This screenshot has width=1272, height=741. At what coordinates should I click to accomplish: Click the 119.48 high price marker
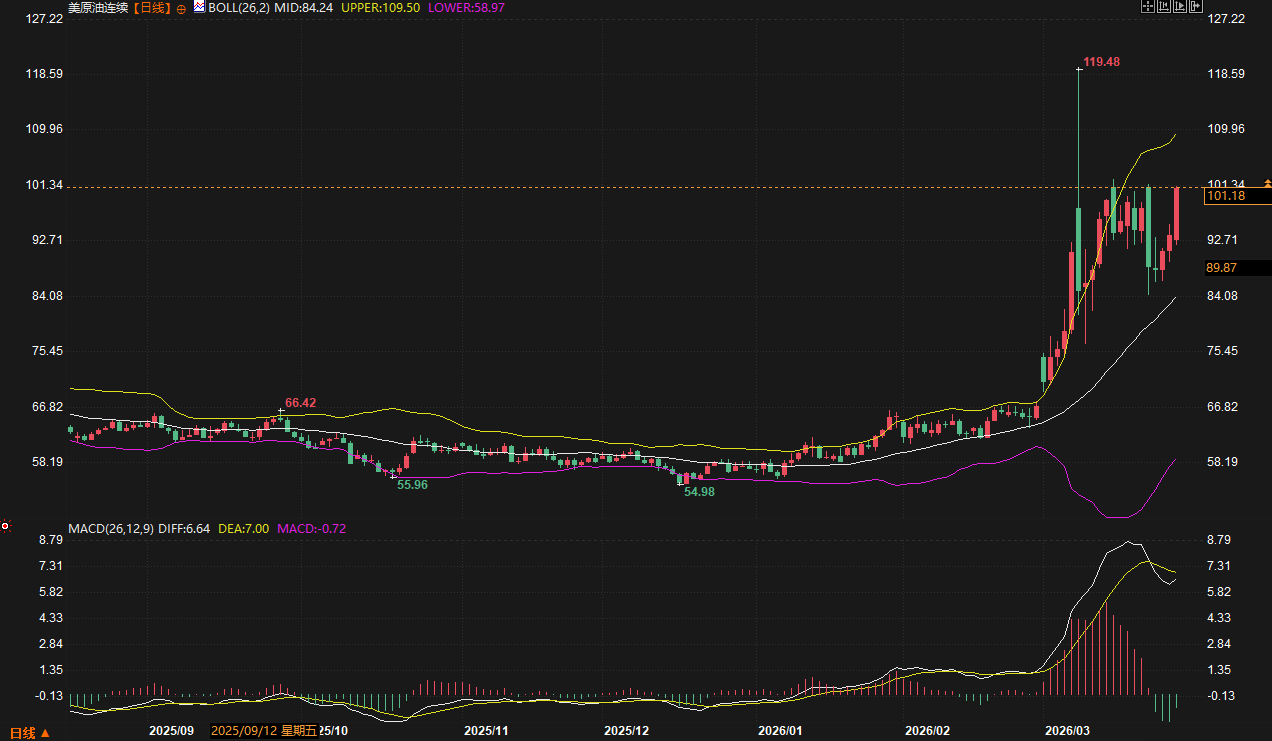1101,62
